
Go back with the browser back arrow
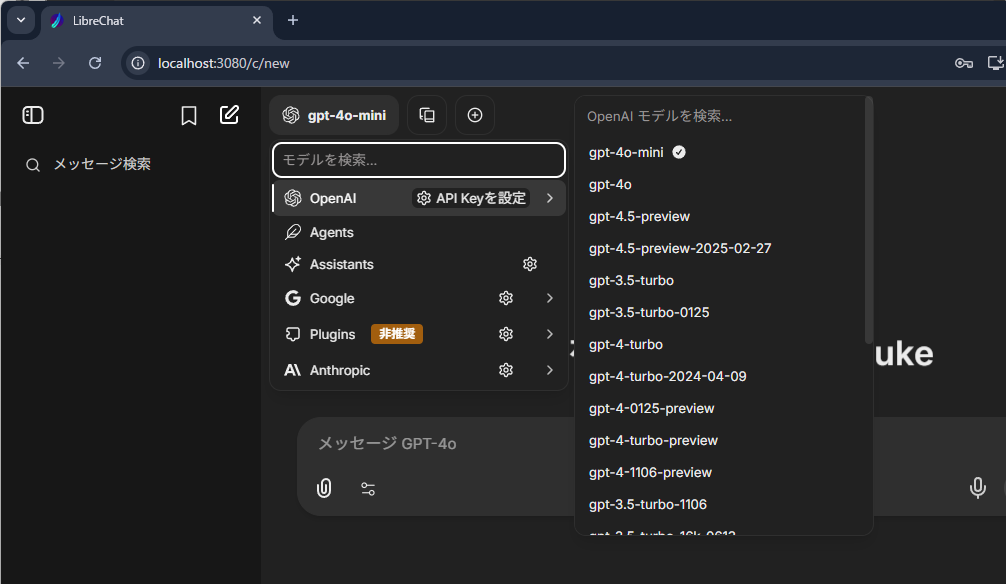click(23, 63)
